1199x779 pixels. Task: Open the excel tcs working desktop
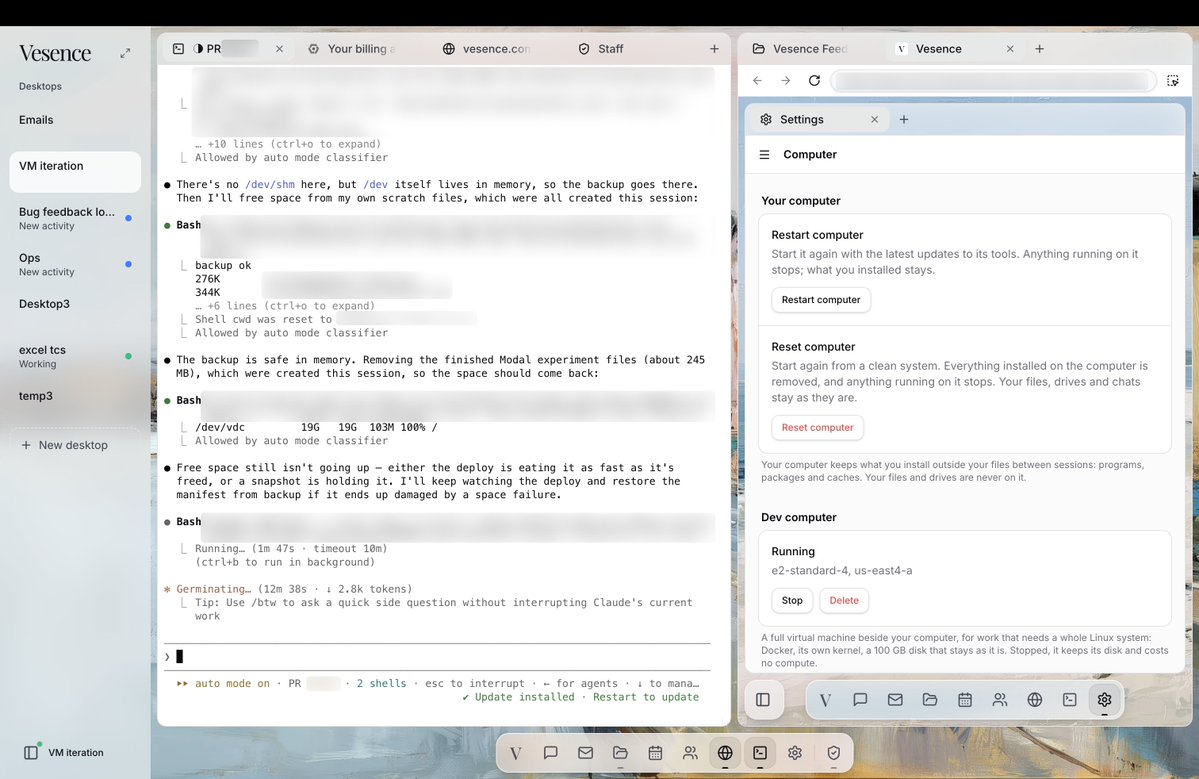coord(75,356)
